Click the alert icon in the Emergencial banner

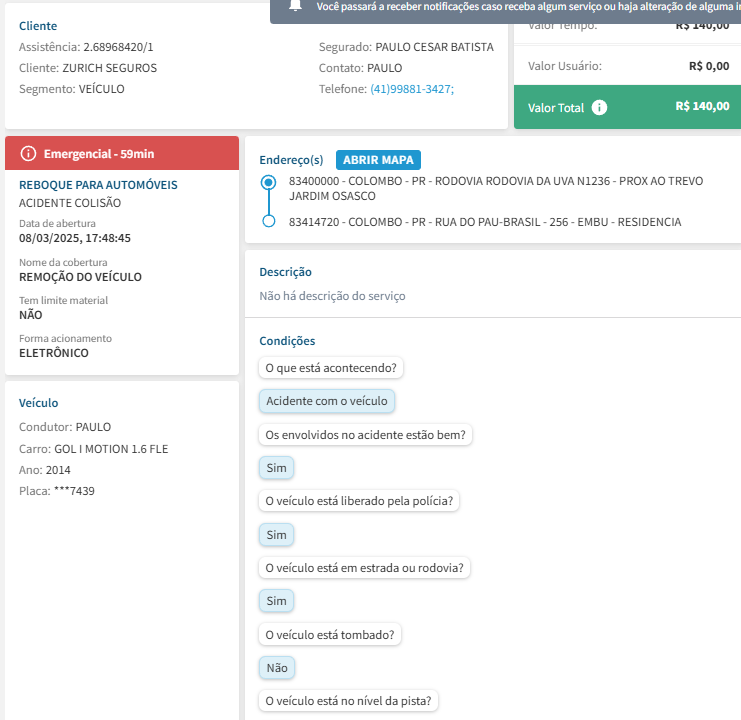click(28, 154)
